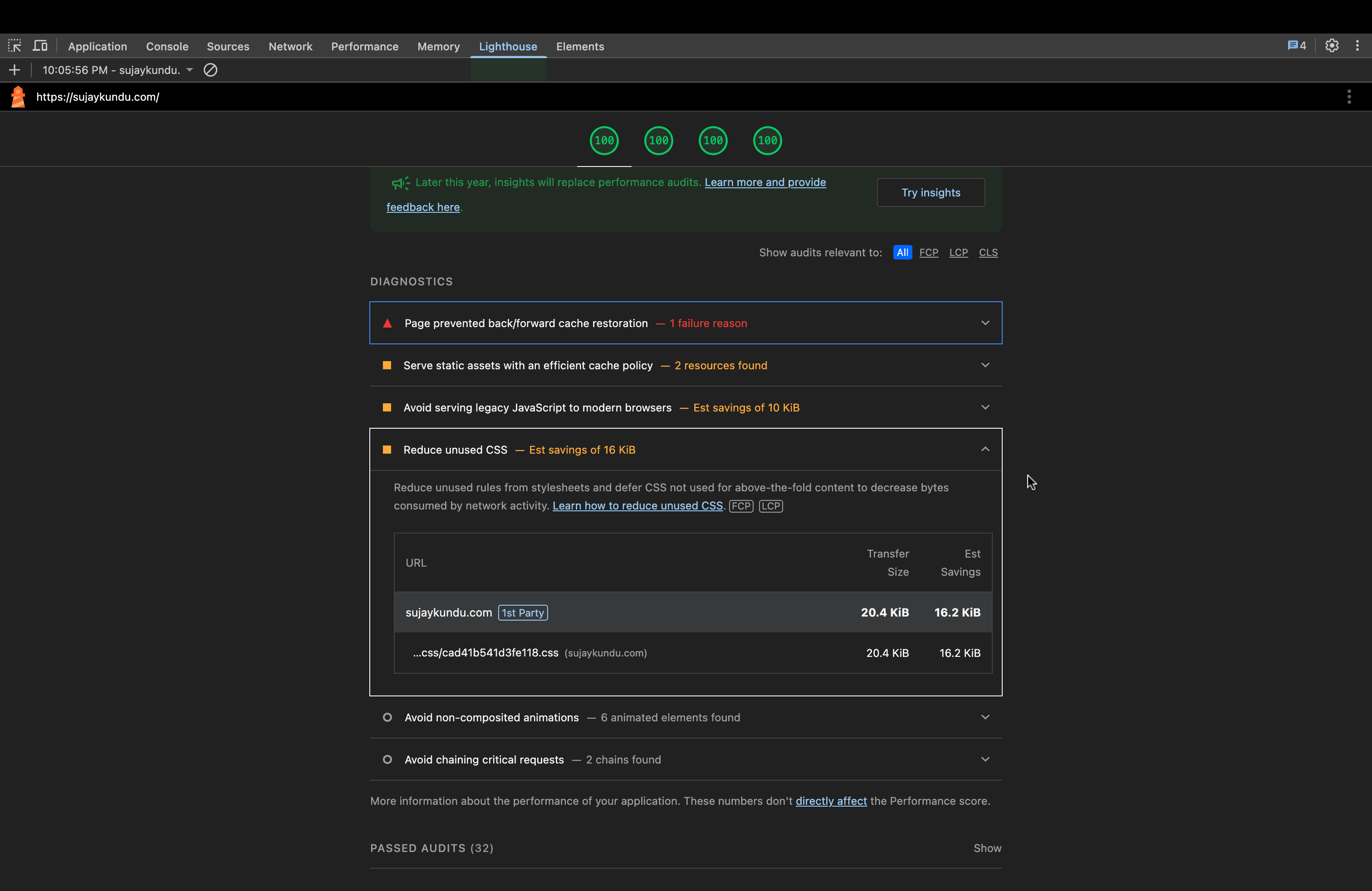Switch to the Console tab

pos(167,46)
